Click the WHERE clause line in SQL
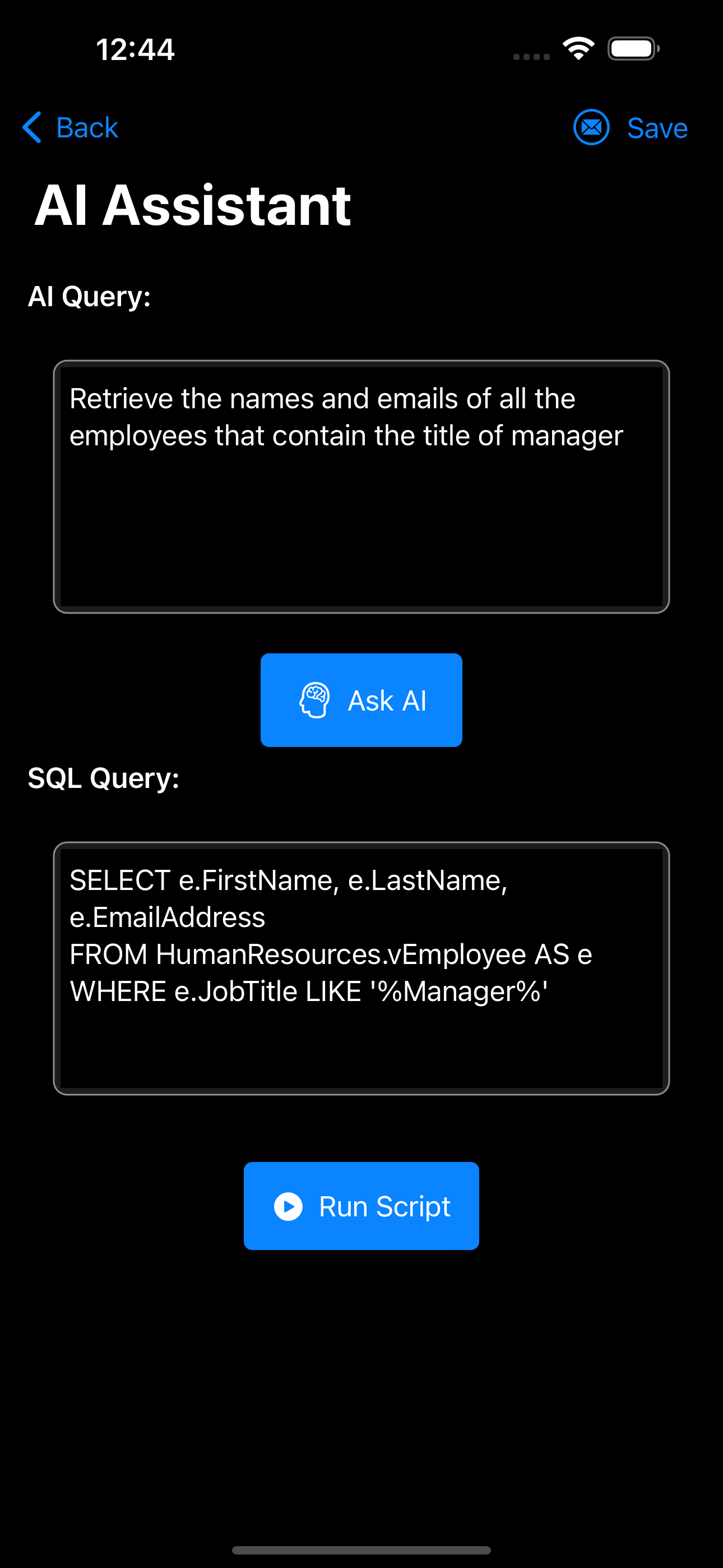This screenshot has height=1568, width=723. pos(309,991)
